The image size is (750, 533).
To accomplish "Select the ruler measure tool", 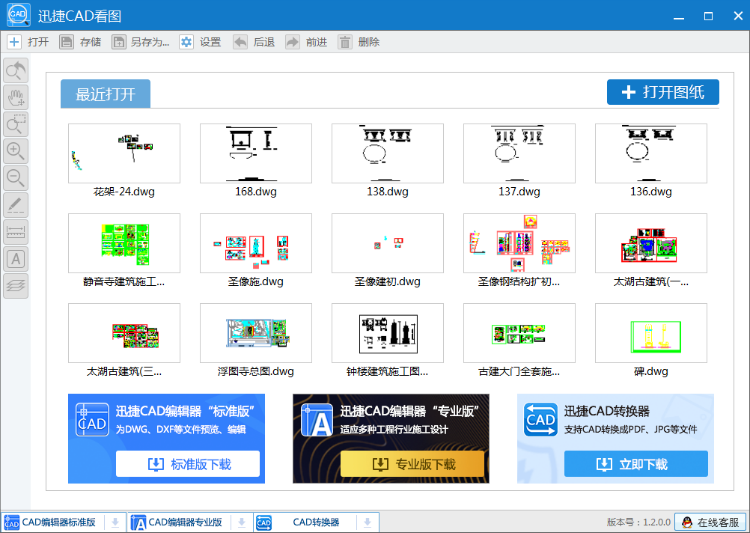I will pos(16,232).
